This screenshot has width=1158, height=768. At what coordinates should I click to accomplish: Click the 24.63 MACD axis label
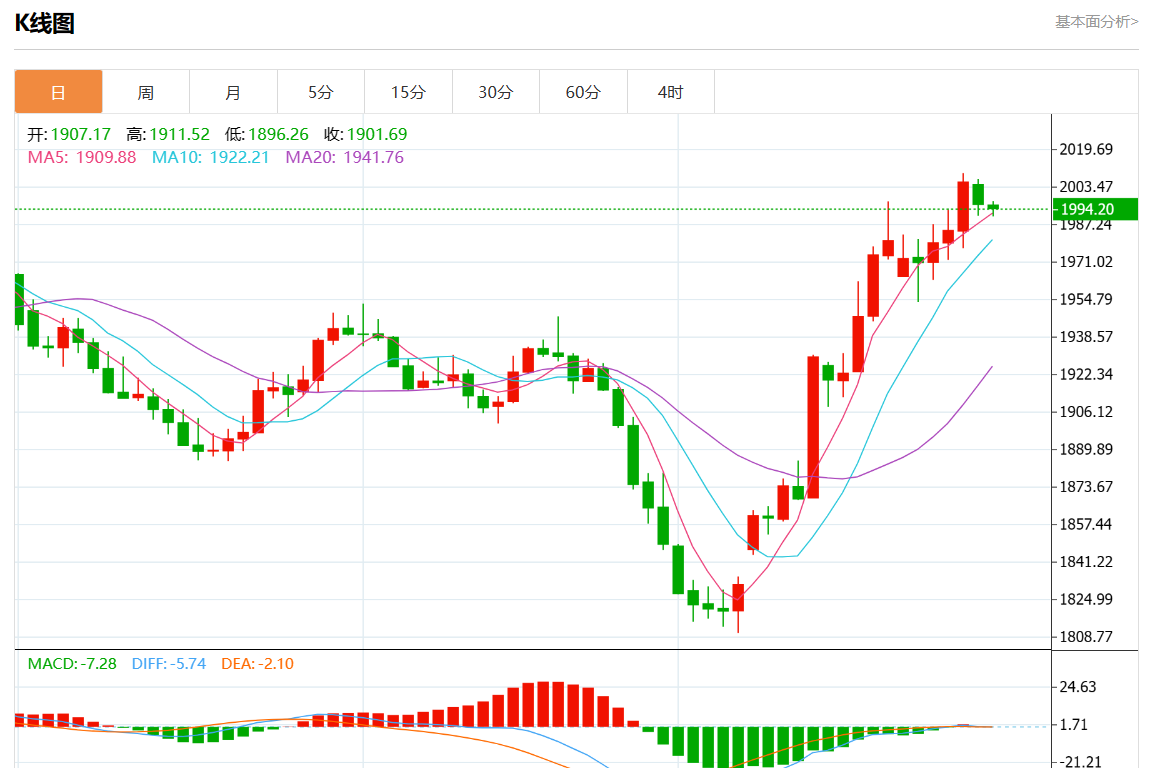[x=1078, y=688]
